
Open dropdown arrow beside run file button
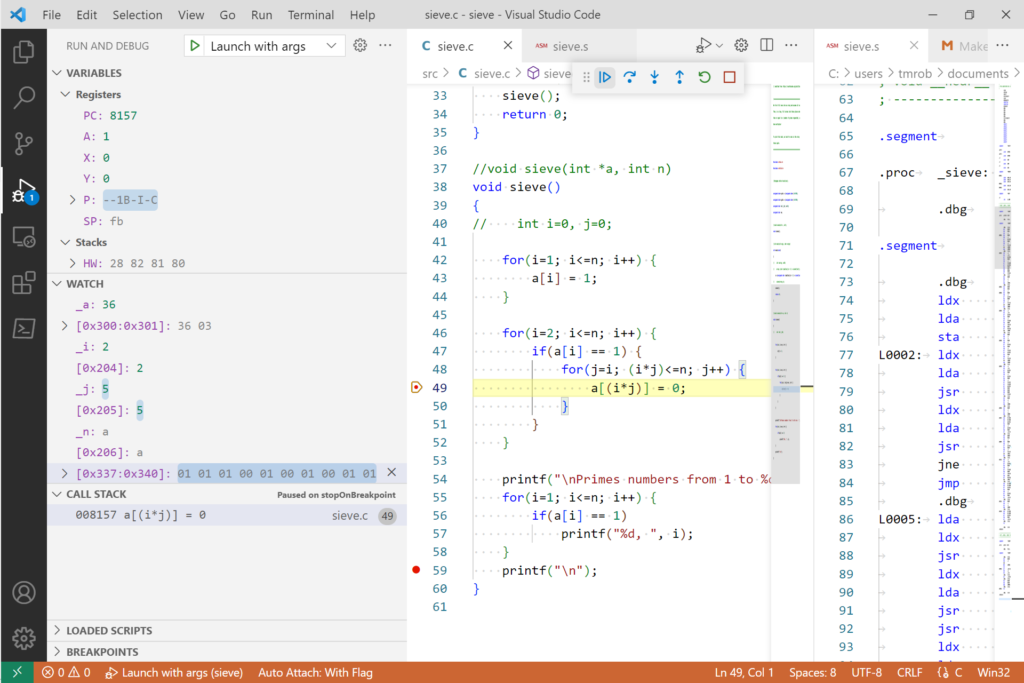[719, 46]
